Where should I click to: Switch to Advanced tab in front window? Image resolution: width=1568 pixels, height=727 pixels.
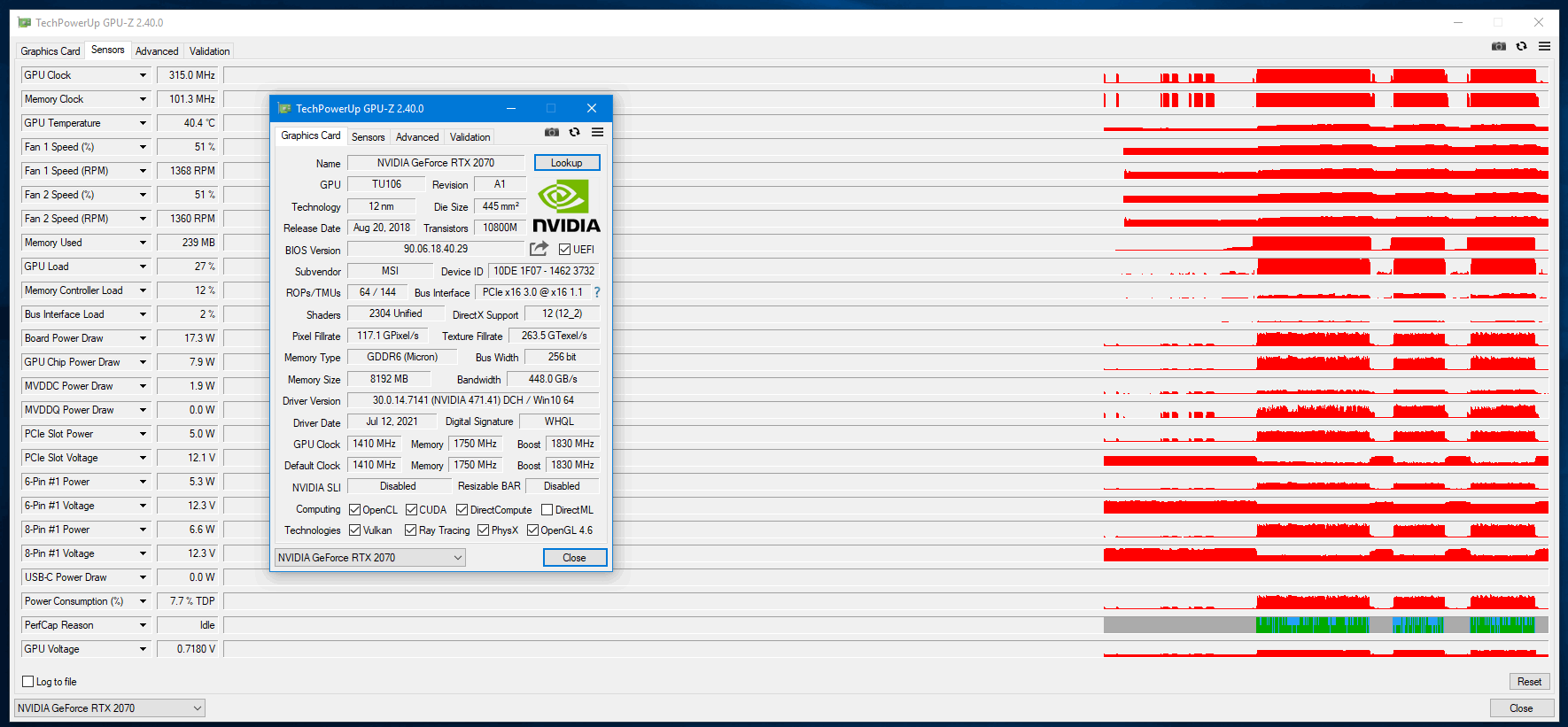point(417,137)
